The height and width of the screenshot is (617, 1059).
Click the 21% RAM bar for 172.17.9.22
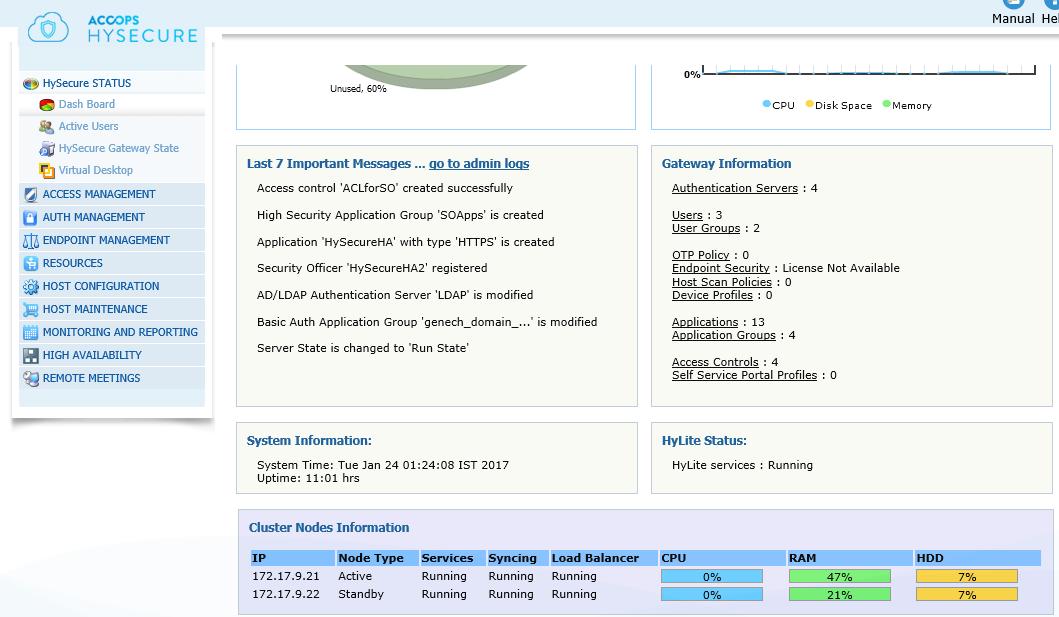[x=840, y=595]
